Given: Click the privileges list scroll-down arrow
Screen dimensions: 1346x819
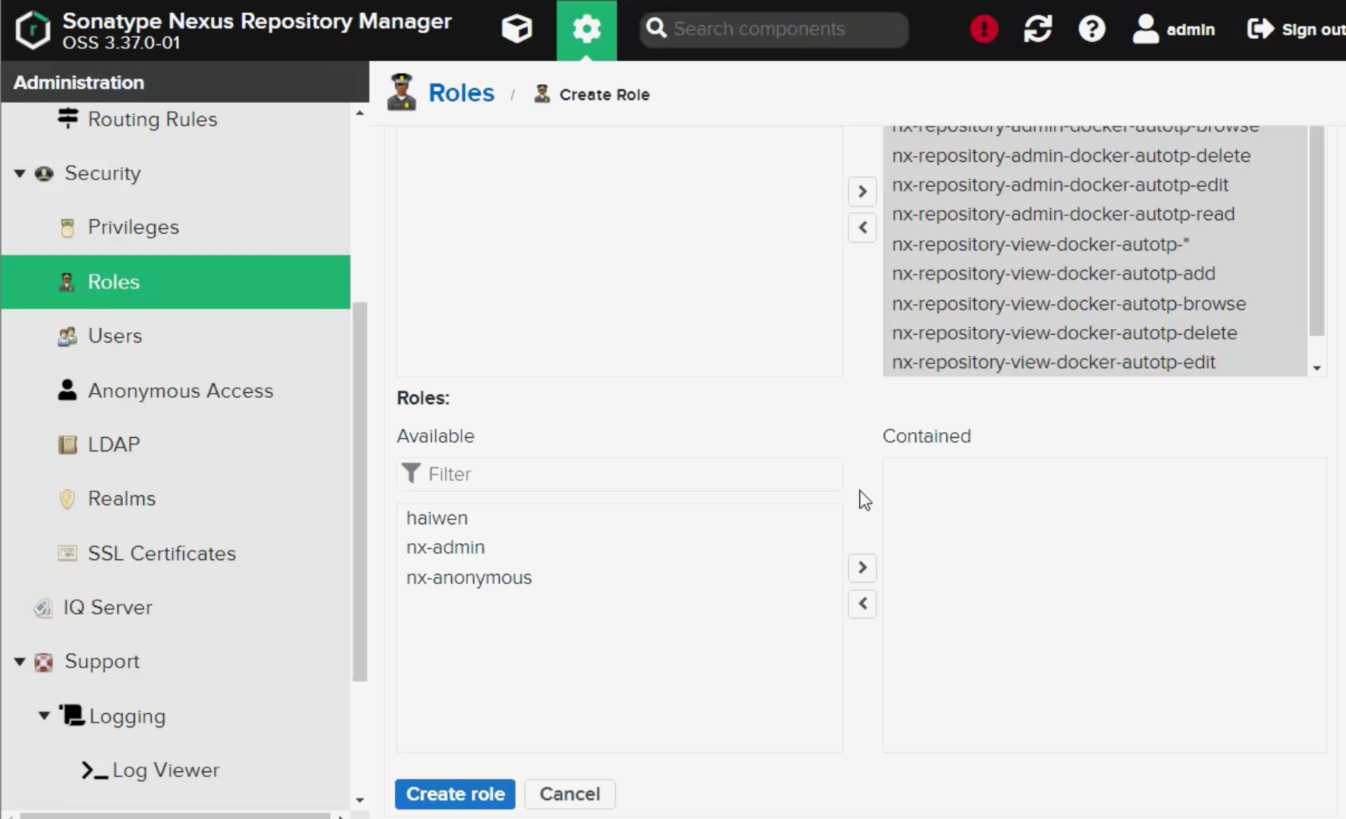Looking at the screenshot, I should click(x=1317, y=368).
